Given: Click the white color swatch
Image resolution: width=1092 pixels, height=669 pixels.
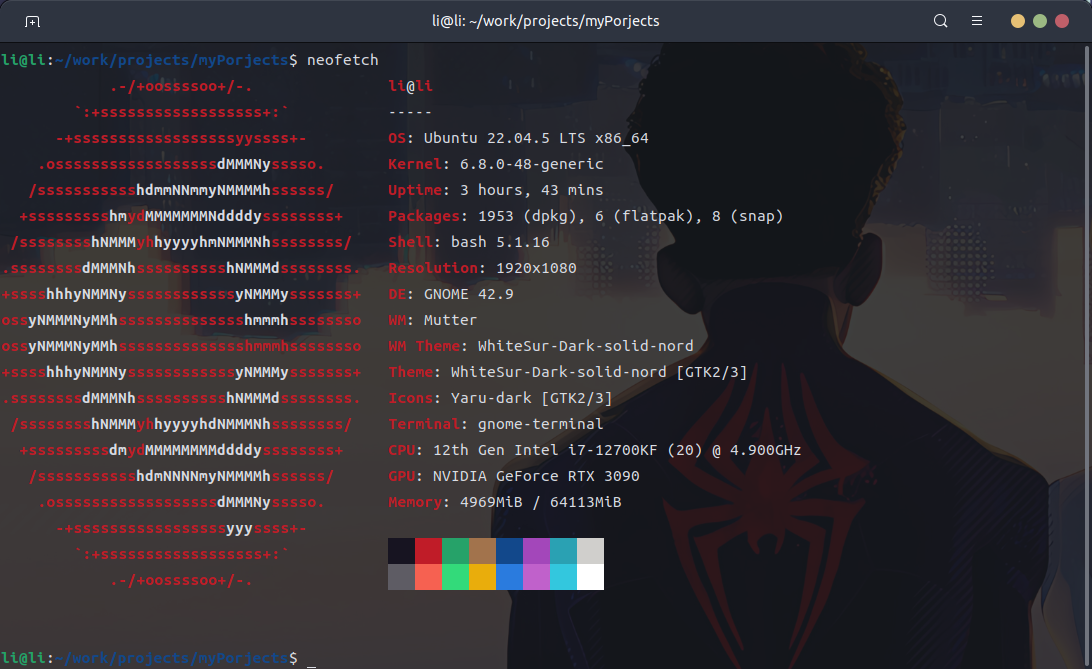Looking at the screenshot, I should (591, 577).
